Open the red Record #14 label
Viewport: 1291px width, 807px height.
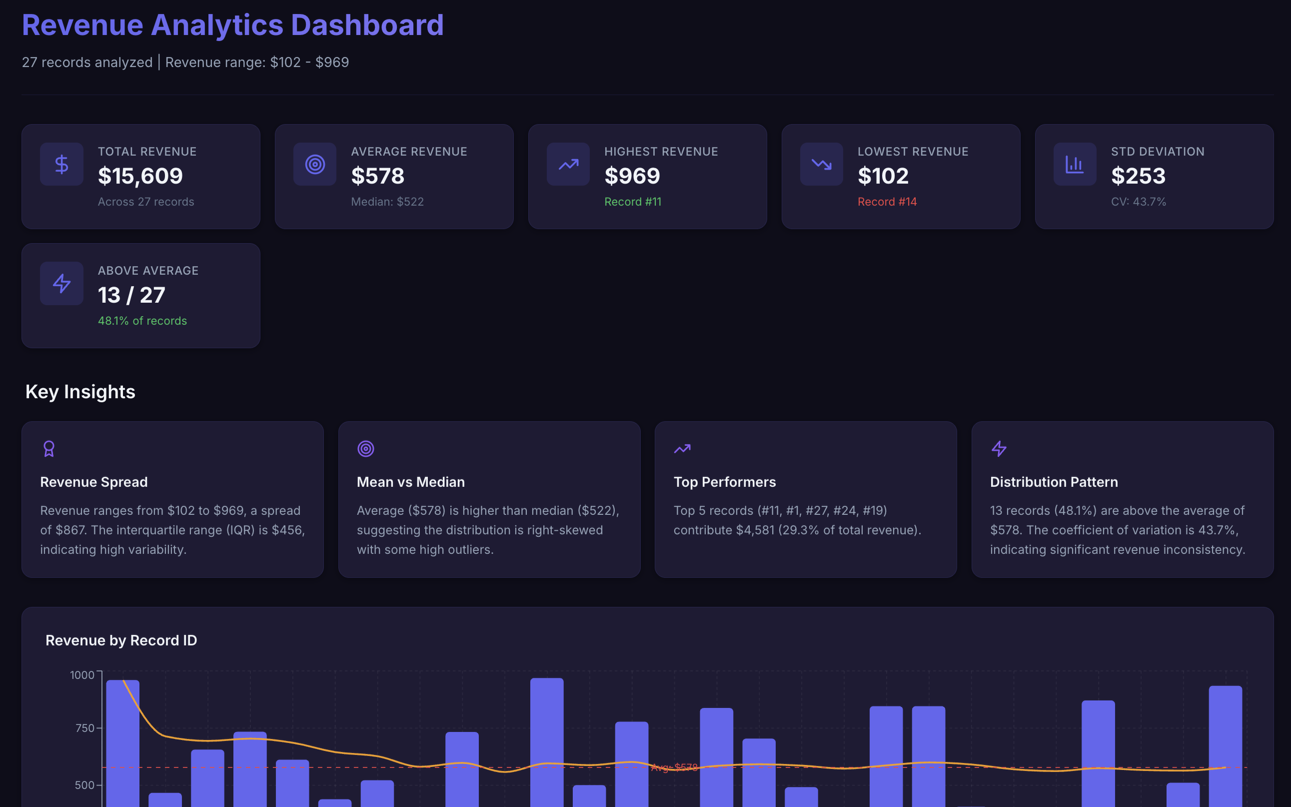pyautogui.click(x=886, y=202)
